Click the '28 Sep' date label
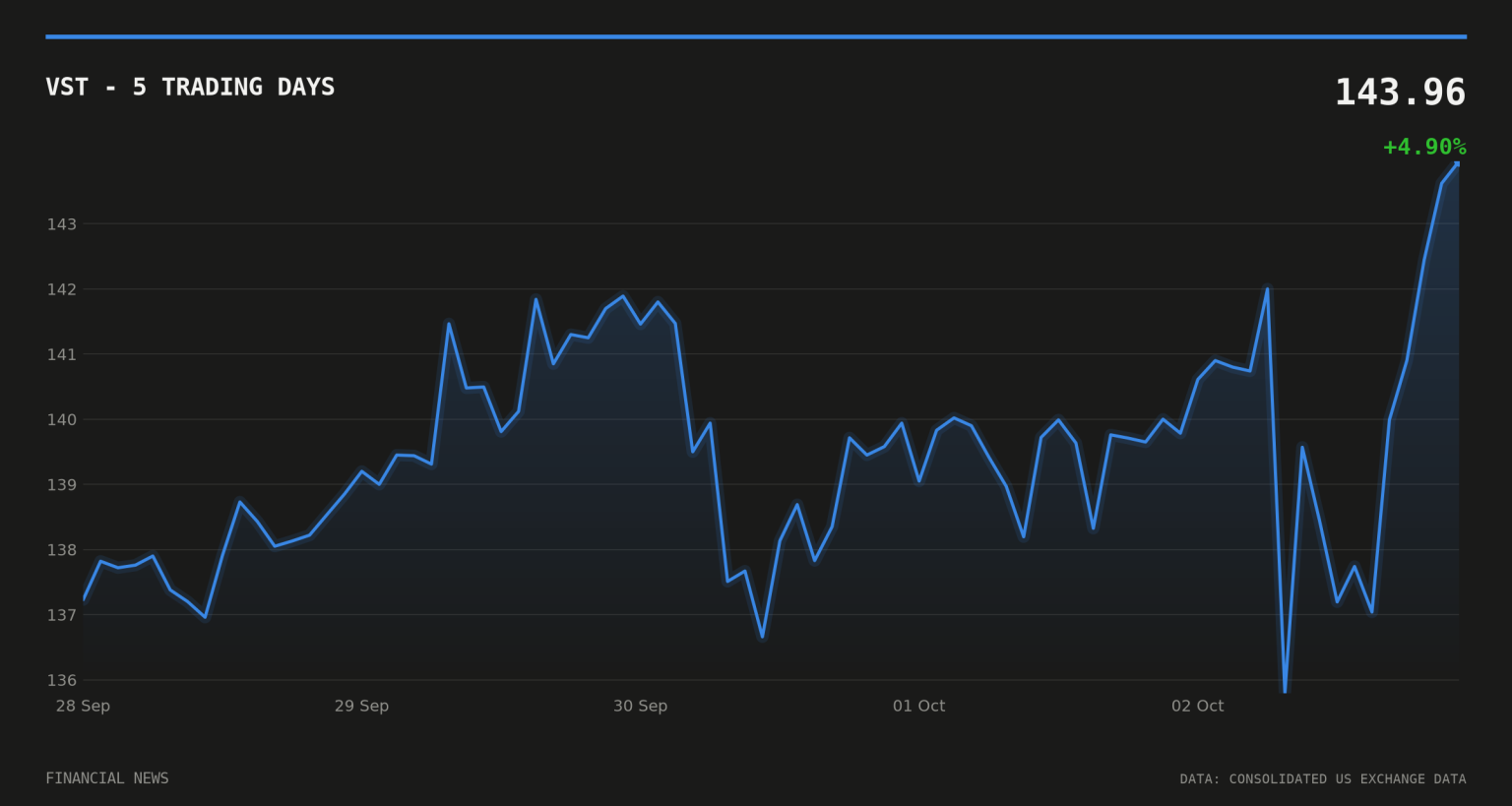 click(83, 706)
